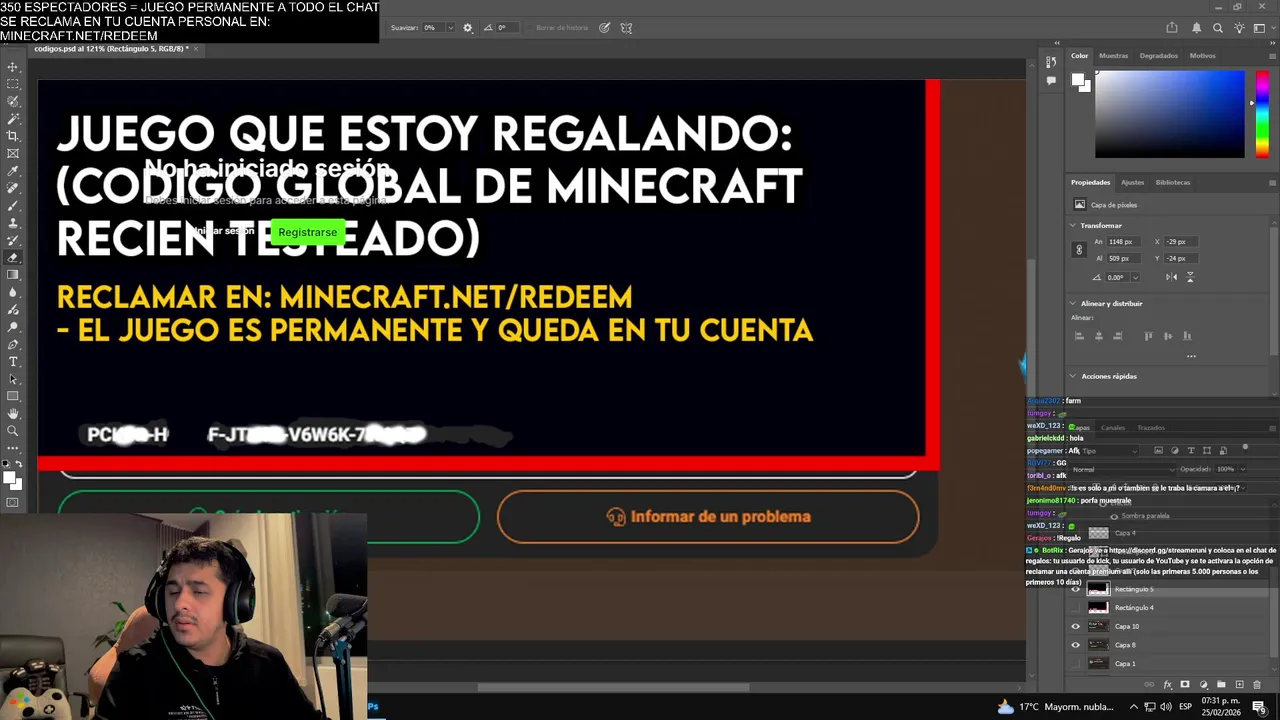The image size is (1280, 720).
Task: Open Photoshop search magnifier
Action: [1217, 28]
